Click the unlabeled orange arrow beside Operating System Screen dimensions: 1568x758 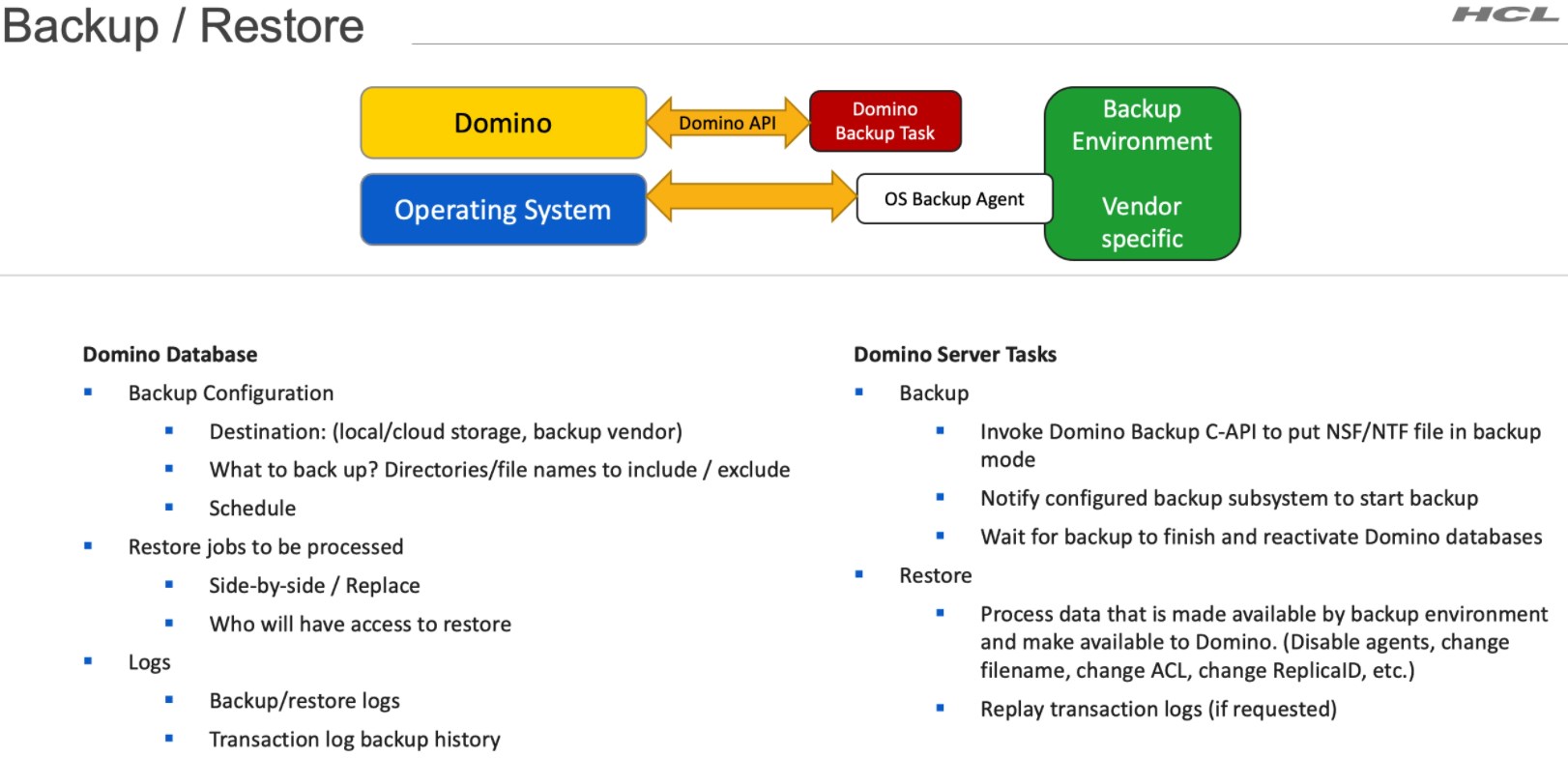click(x=750, y=197)
